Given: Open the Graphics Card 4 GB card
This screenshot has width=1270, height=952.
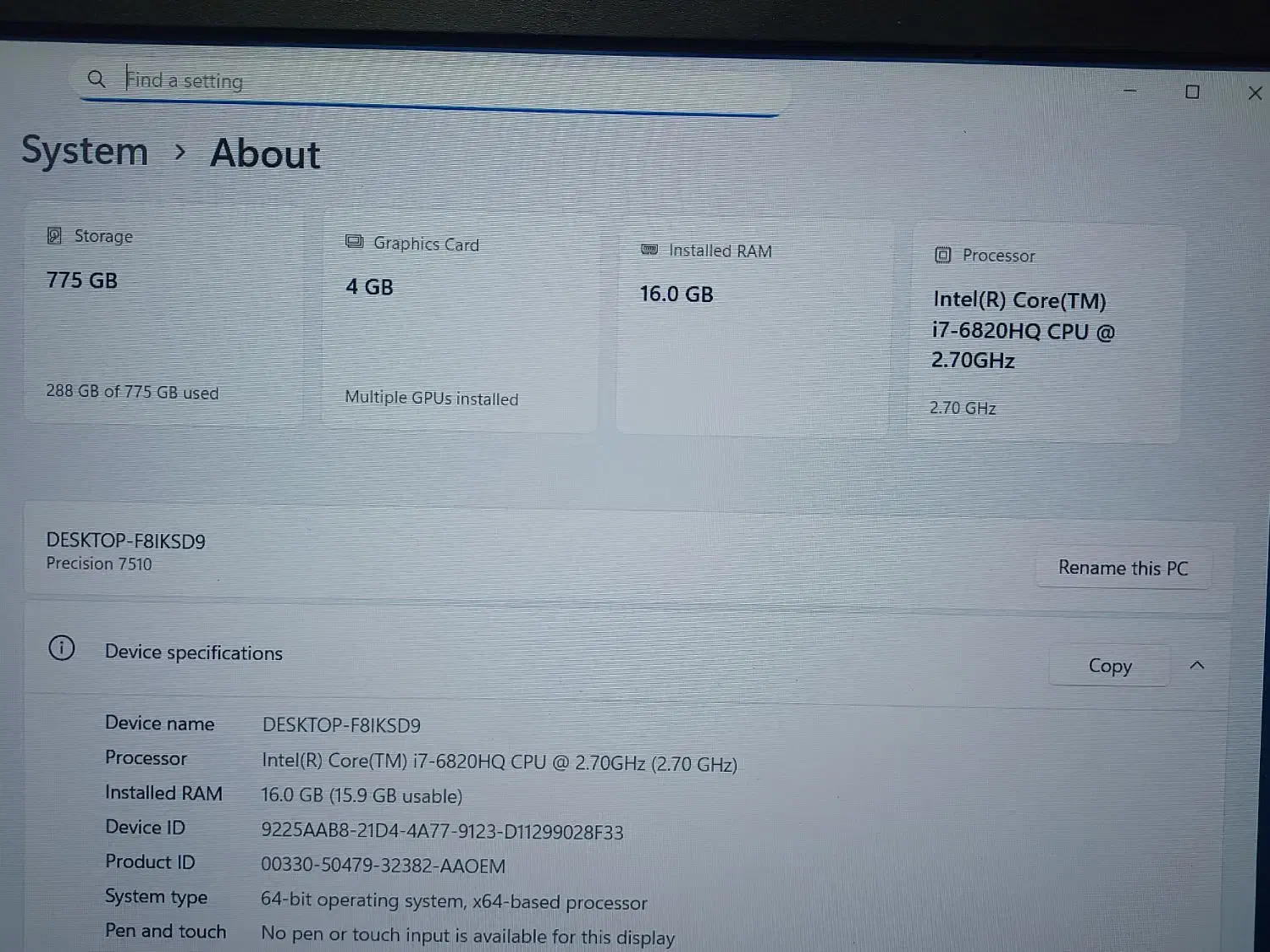Looking at the screenshot, I should pos(458,322).
